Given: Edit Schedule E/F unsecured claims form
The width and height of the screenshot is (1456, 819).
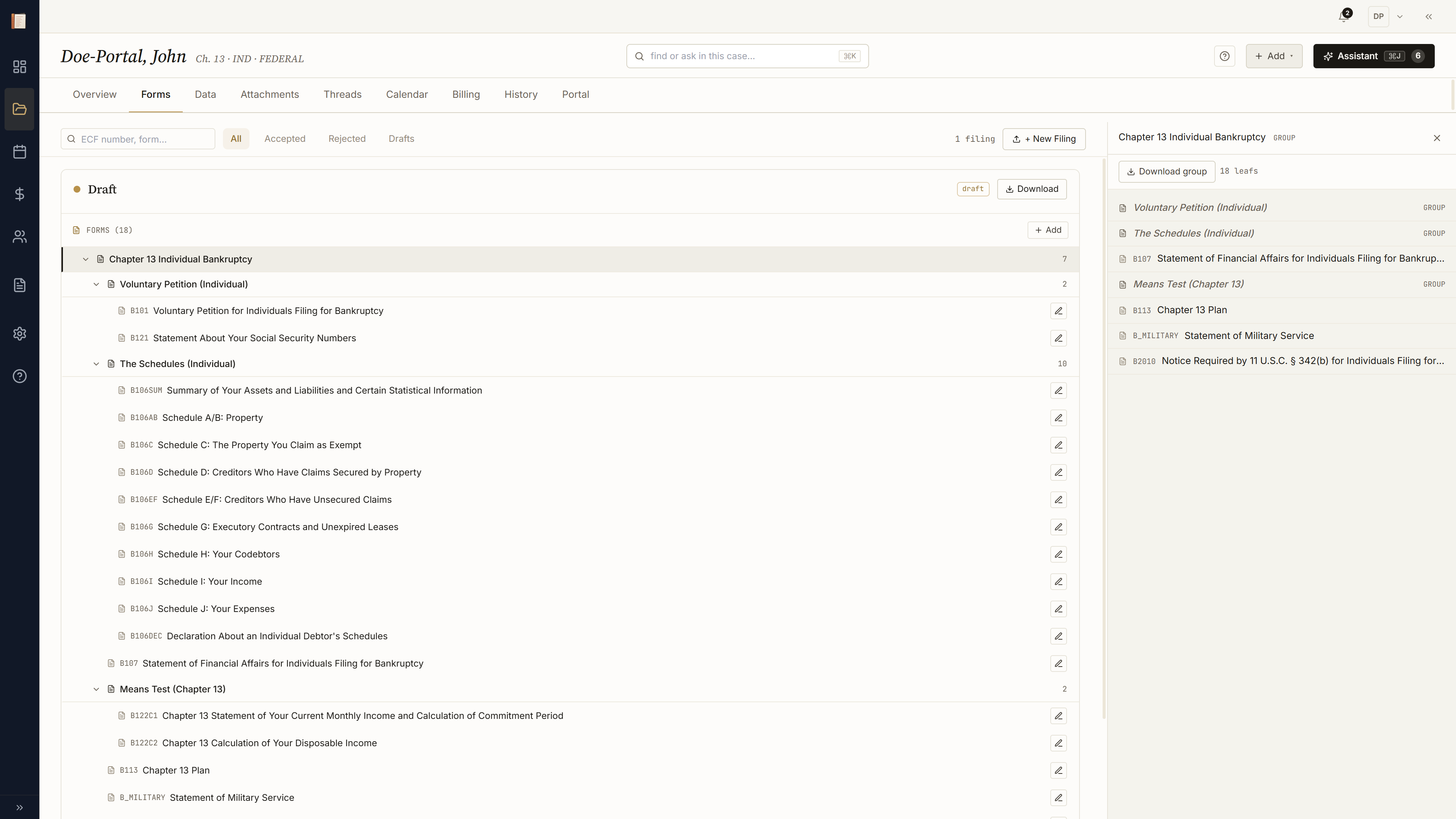Looking at the screenshot, I should (1058, 500).
